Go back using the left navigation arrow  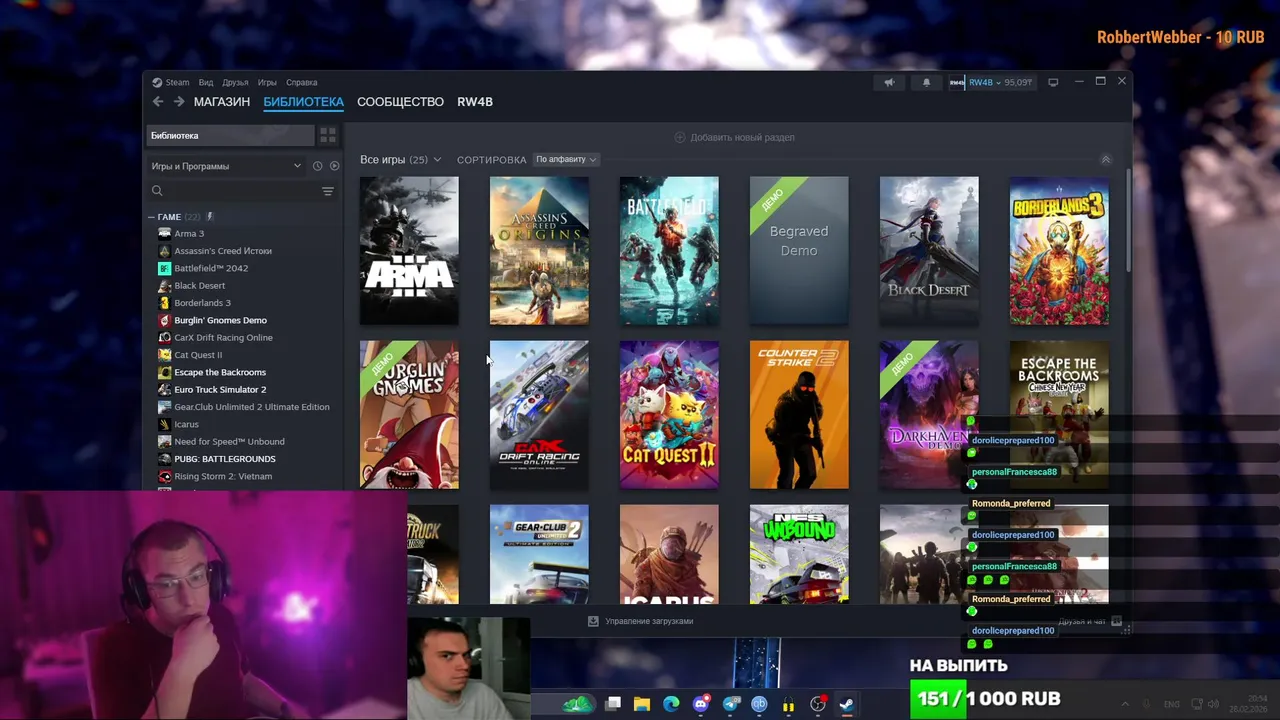158,102
